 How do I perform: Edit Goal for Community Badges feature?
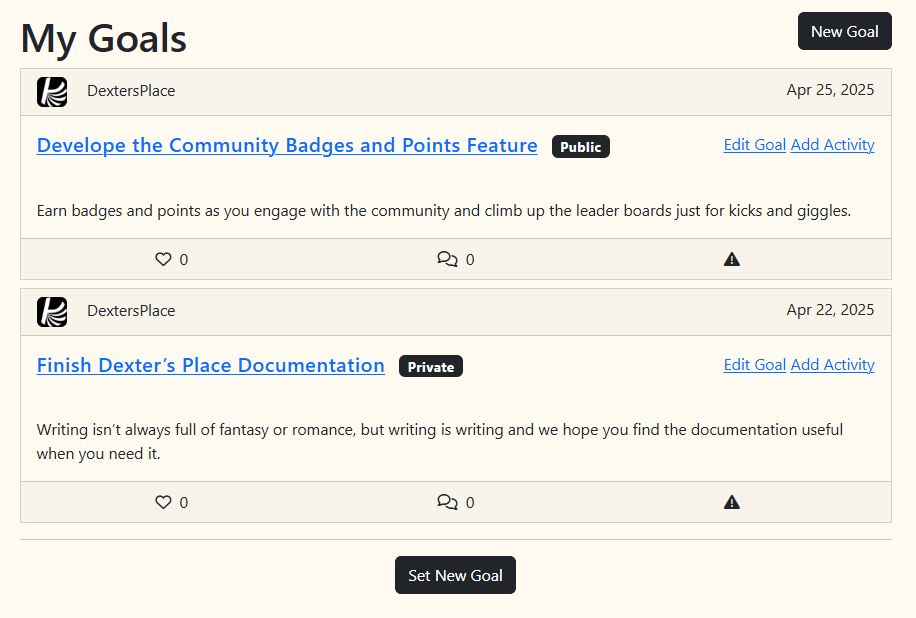point(754,145)
